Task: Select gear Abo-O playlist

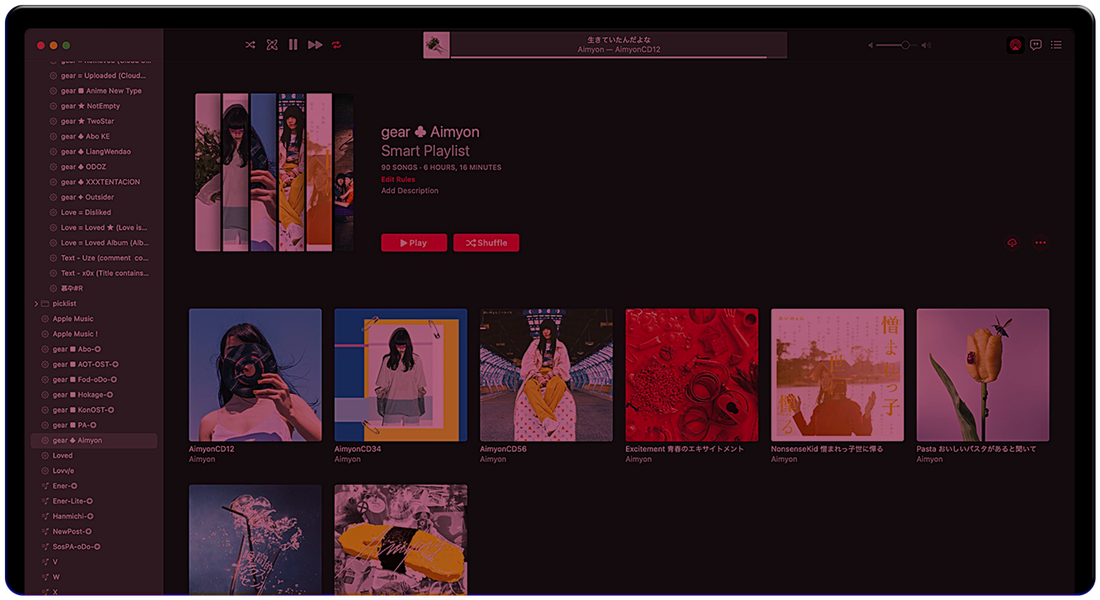Action: [94, 349]
